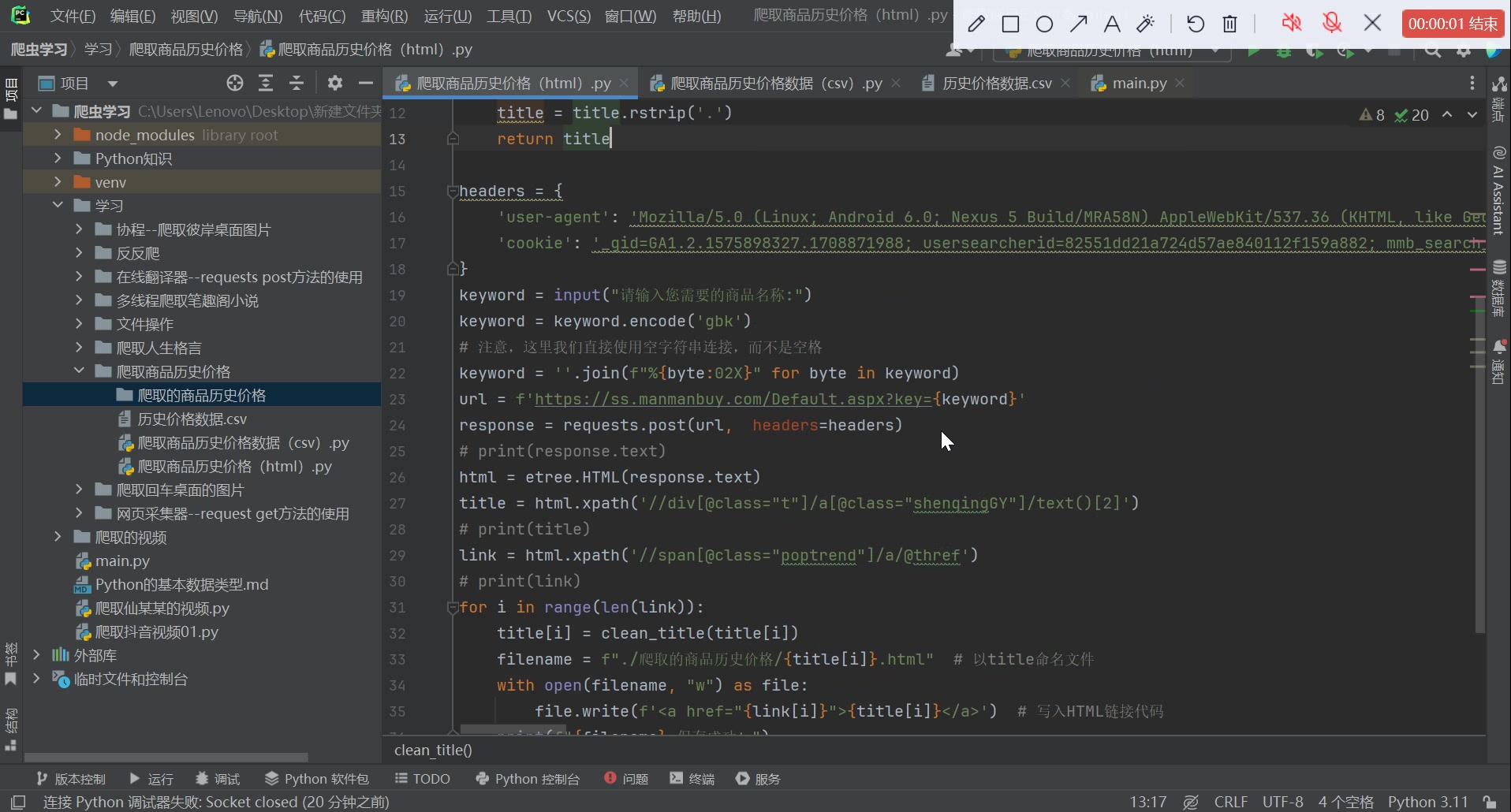Expand the node_modules folder
Image resolution: width=1511 pixels, height=812 pixels.
(x=58, y=135)
